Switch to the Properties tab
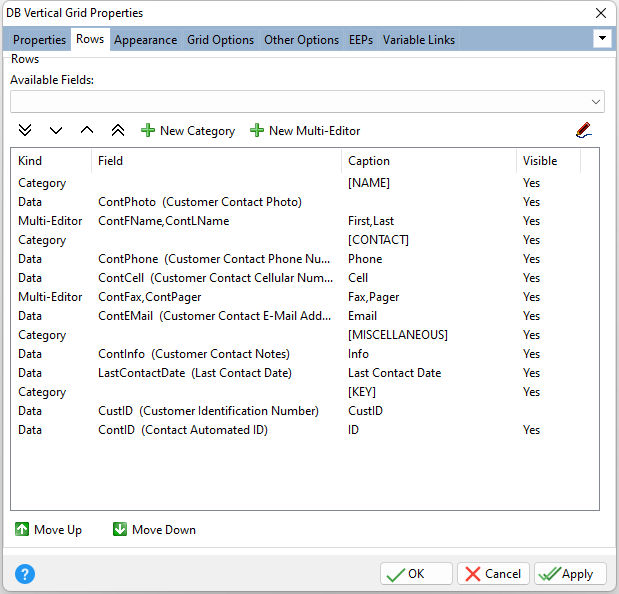This screenshot has width=619, height=594. pos(39,40)
